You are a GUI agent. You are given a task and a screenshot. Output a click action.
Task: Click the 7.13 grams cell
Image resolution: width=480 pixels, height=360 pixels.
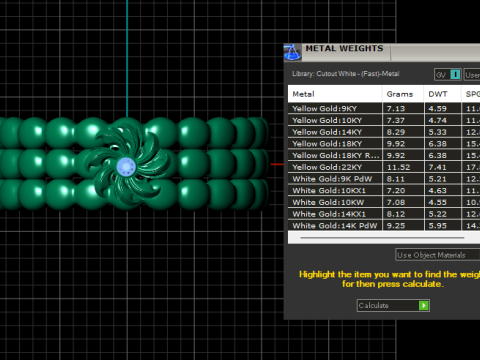(x=403, y=108)
